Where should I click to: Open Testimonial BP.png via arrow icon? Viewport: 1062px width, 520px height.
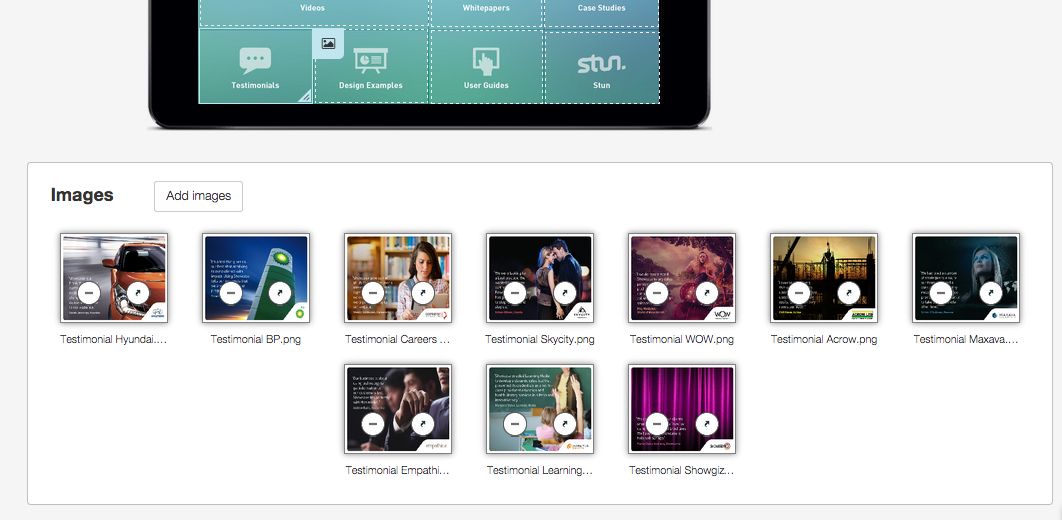click(281, 293)
